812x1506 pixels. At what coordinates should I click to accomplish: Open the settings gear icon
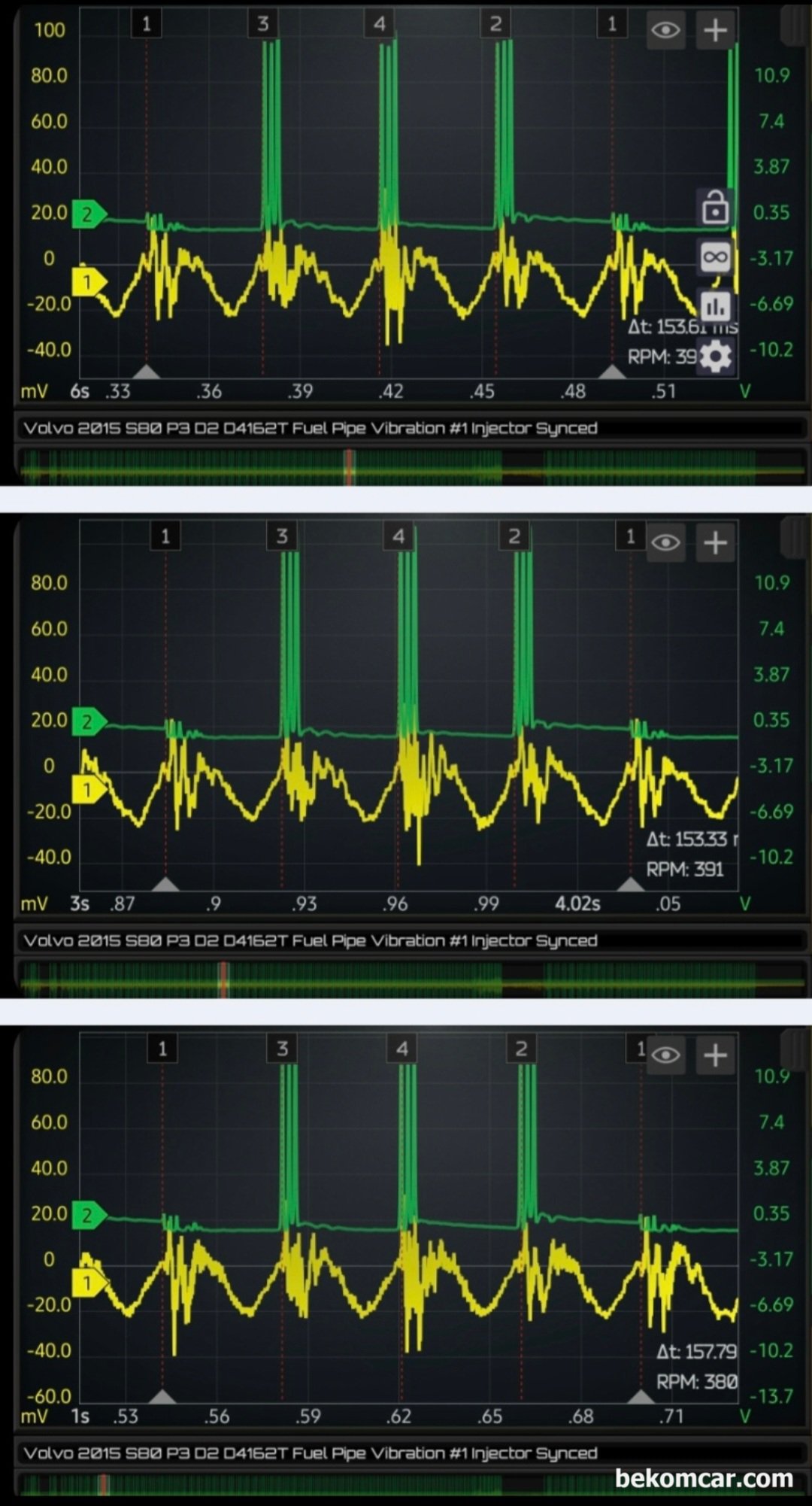pyautogui.click(x=715, y=356)
